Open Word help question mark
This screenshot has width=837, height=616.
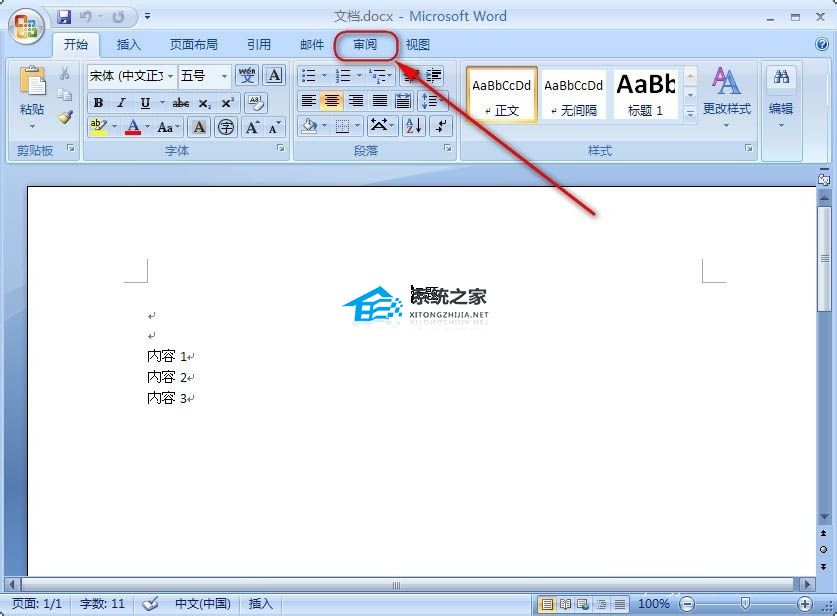(x=822, y=44)
